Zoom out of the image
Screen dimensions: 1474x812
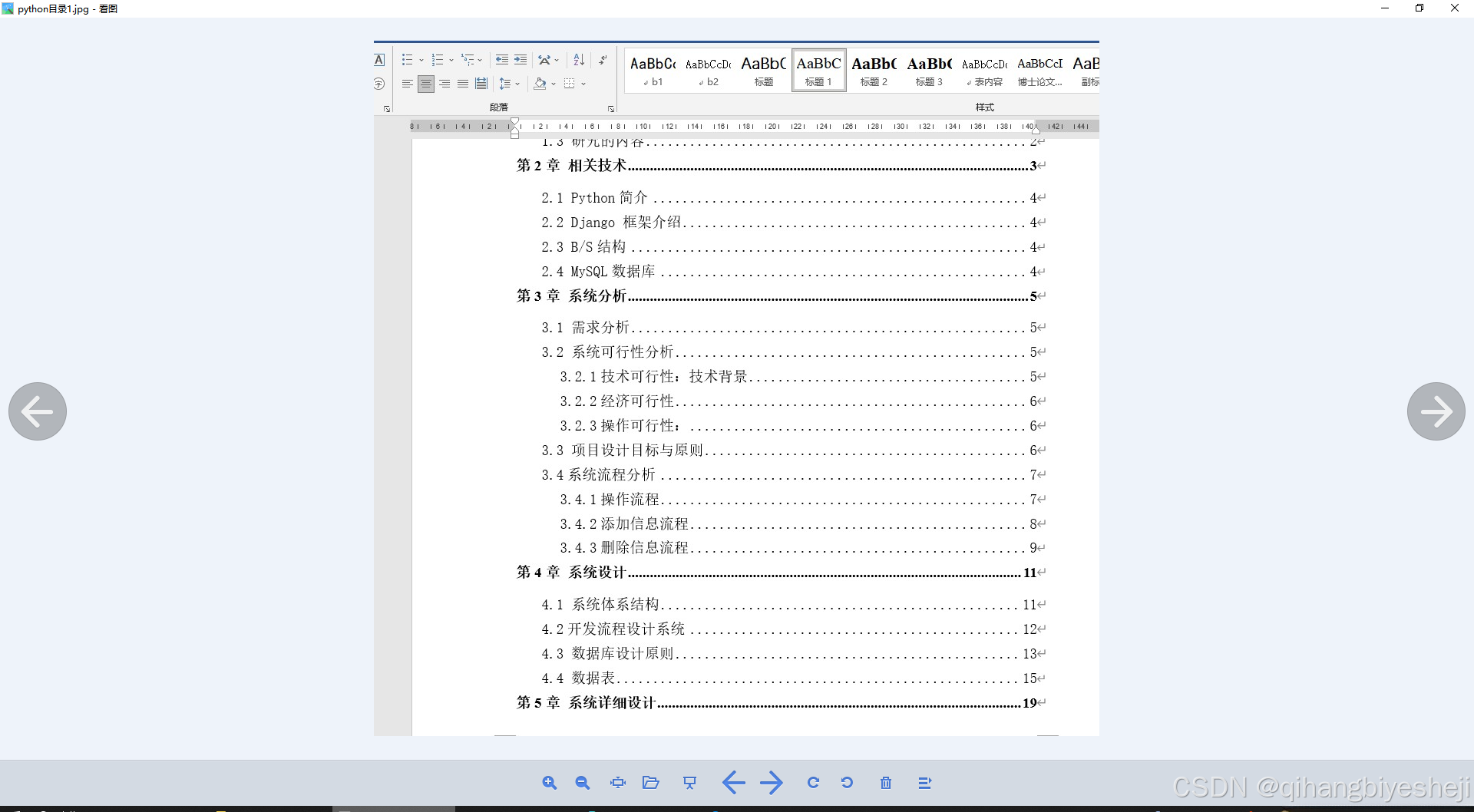582,782
